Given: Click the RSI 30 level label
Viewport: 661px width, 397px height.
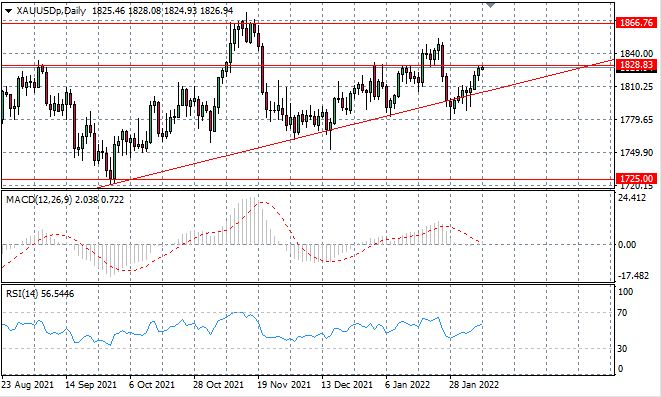Looking at the screenshot, I should click(622, 349).
